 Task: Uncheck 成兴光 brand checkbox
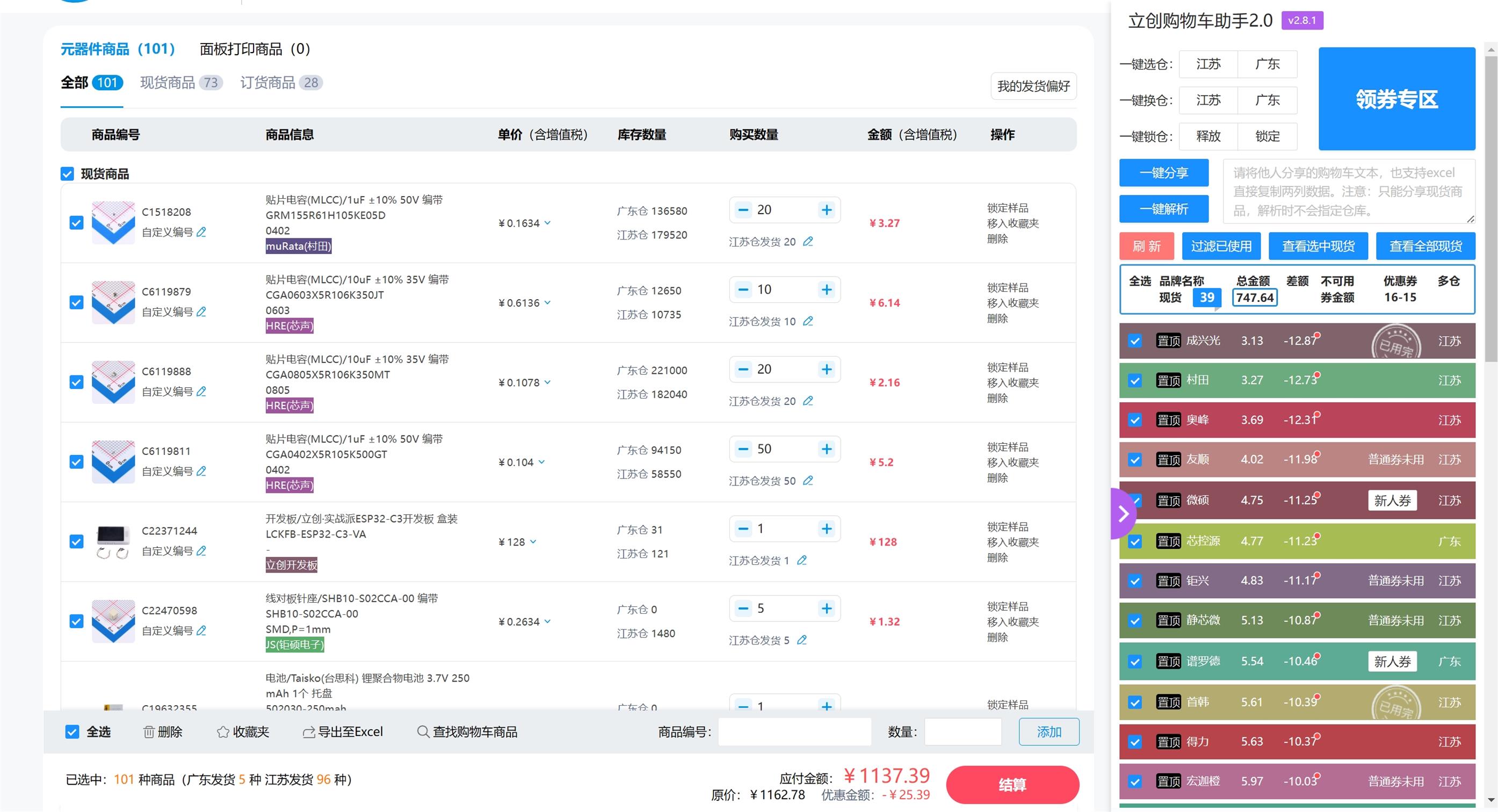1134,340
